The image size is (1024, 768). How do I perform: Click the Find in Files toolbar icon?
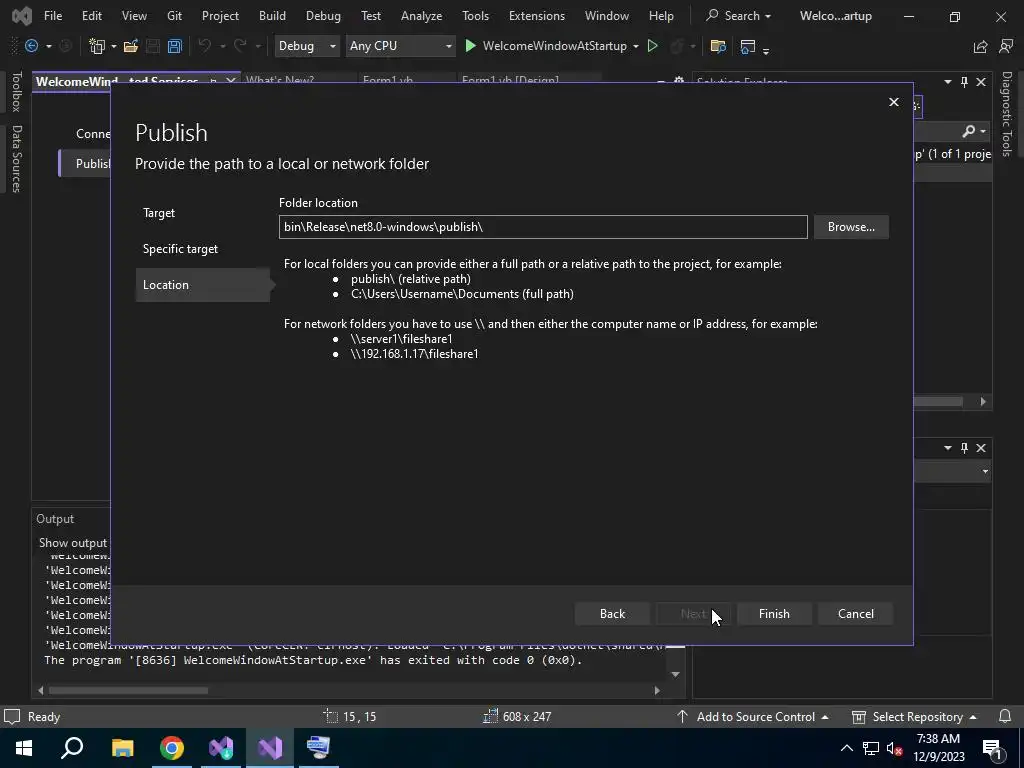(718, 46)
